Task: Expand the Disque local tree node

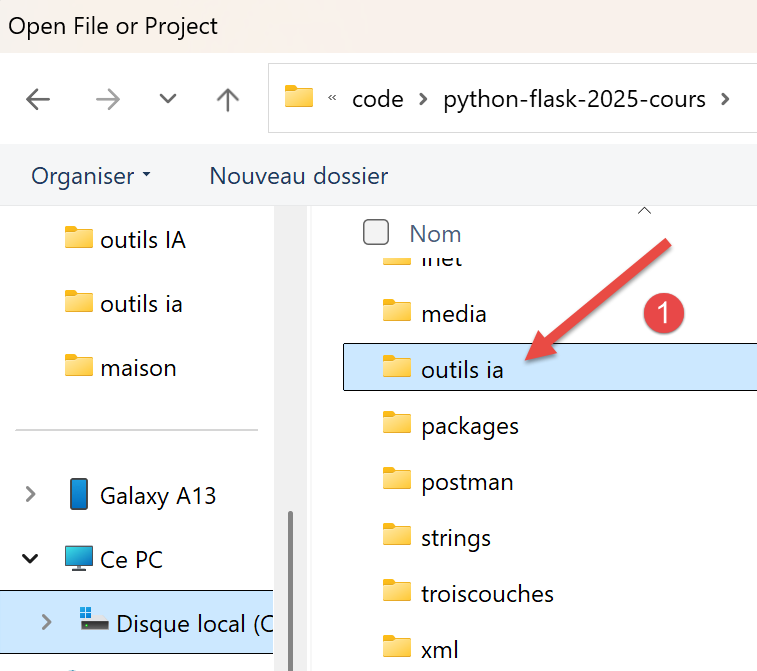Action: tap(46, 623)
